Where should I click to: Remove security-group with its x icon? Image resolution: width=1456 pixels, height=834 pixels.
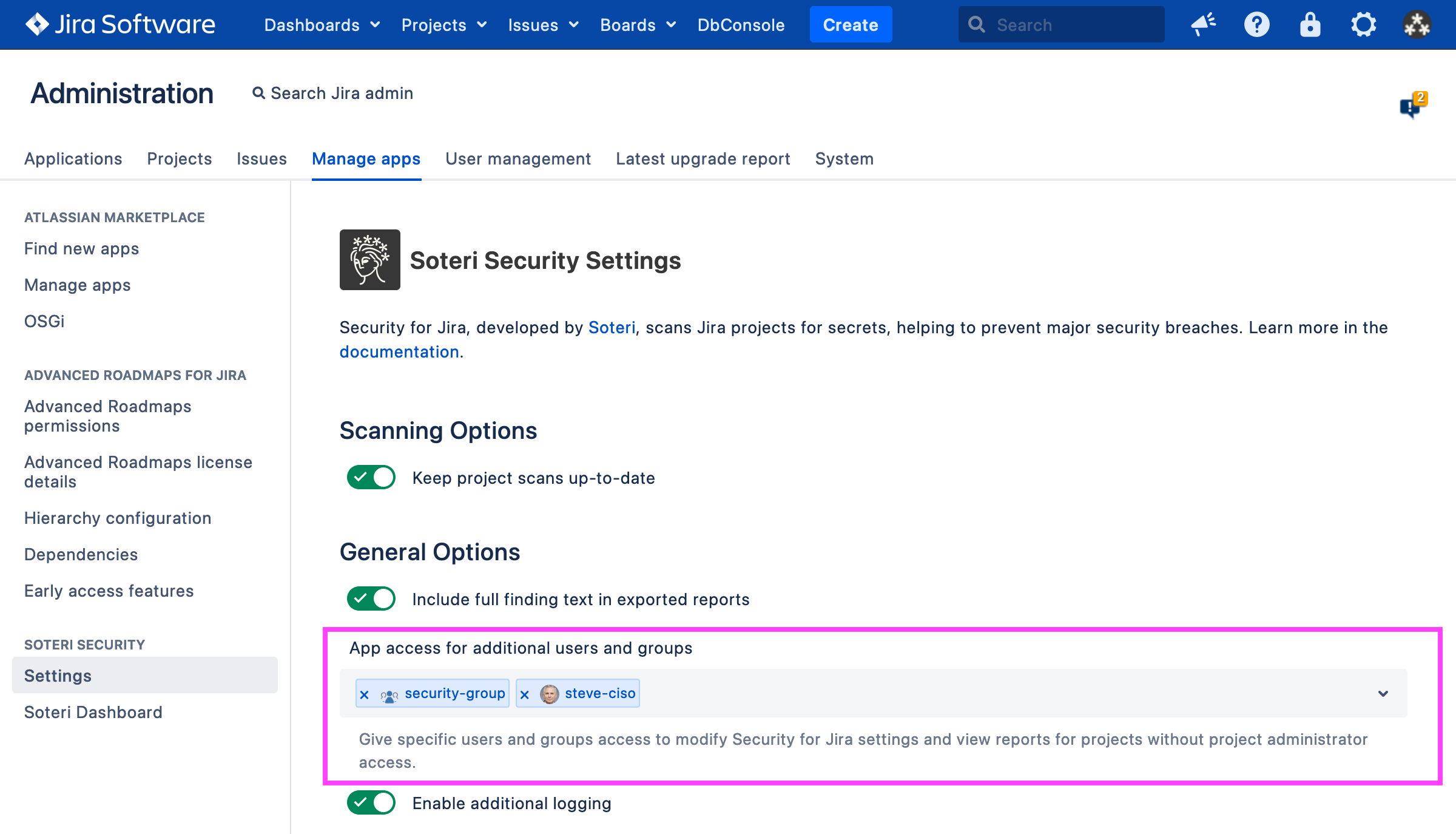[x=365, y=694]
